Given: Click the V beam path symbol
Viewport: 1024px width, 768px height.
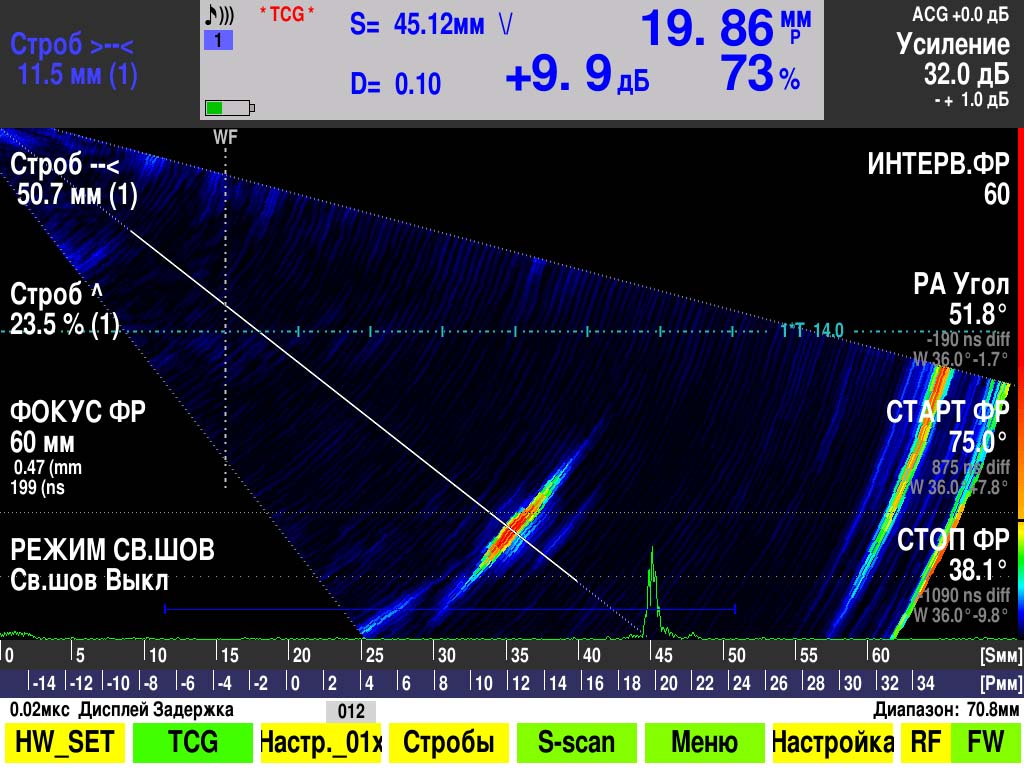Looking at the screenshot, I should click(x=506, y=25).
